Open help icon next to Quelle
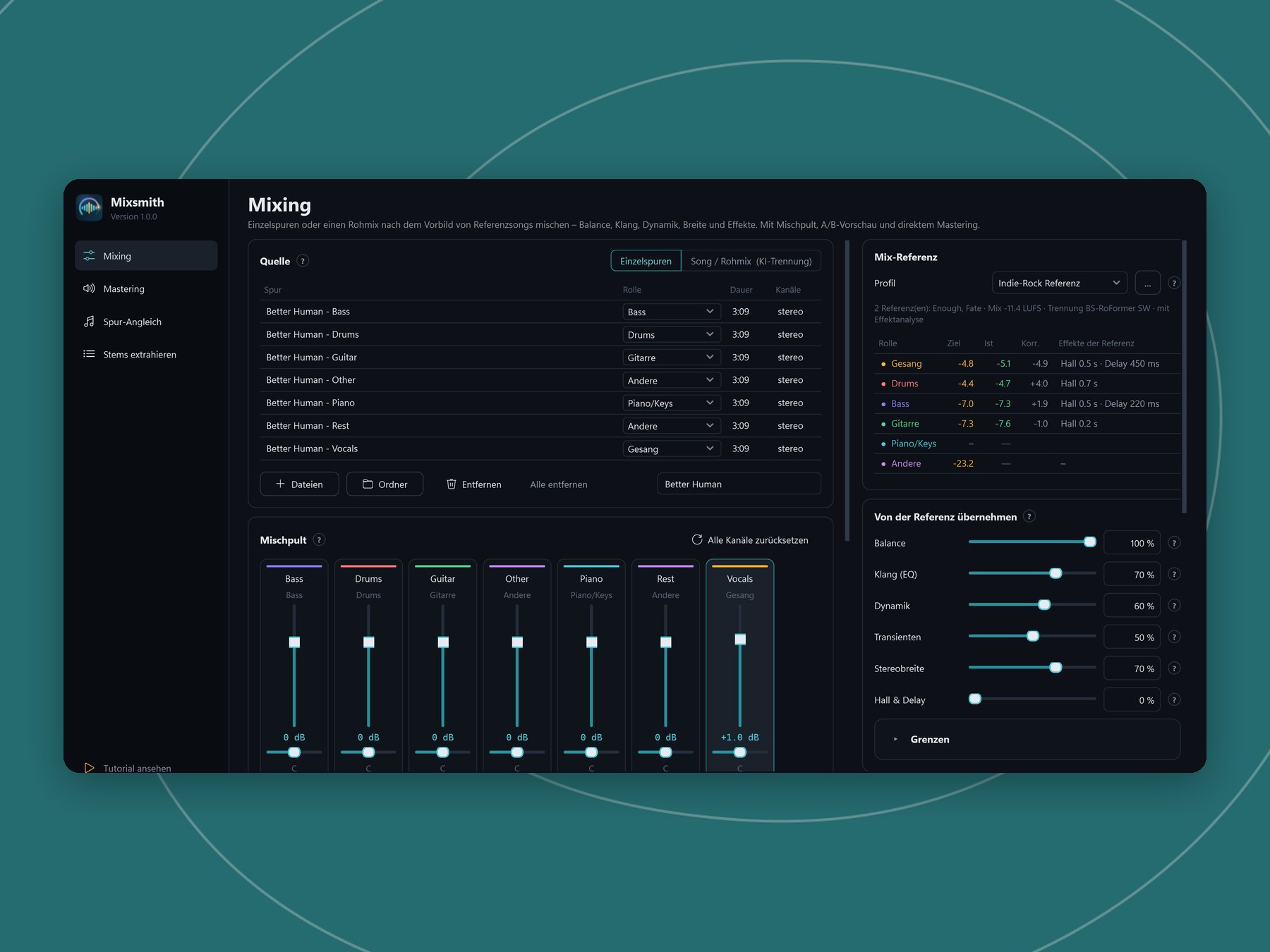The image size is (1270, 952). 303,261
